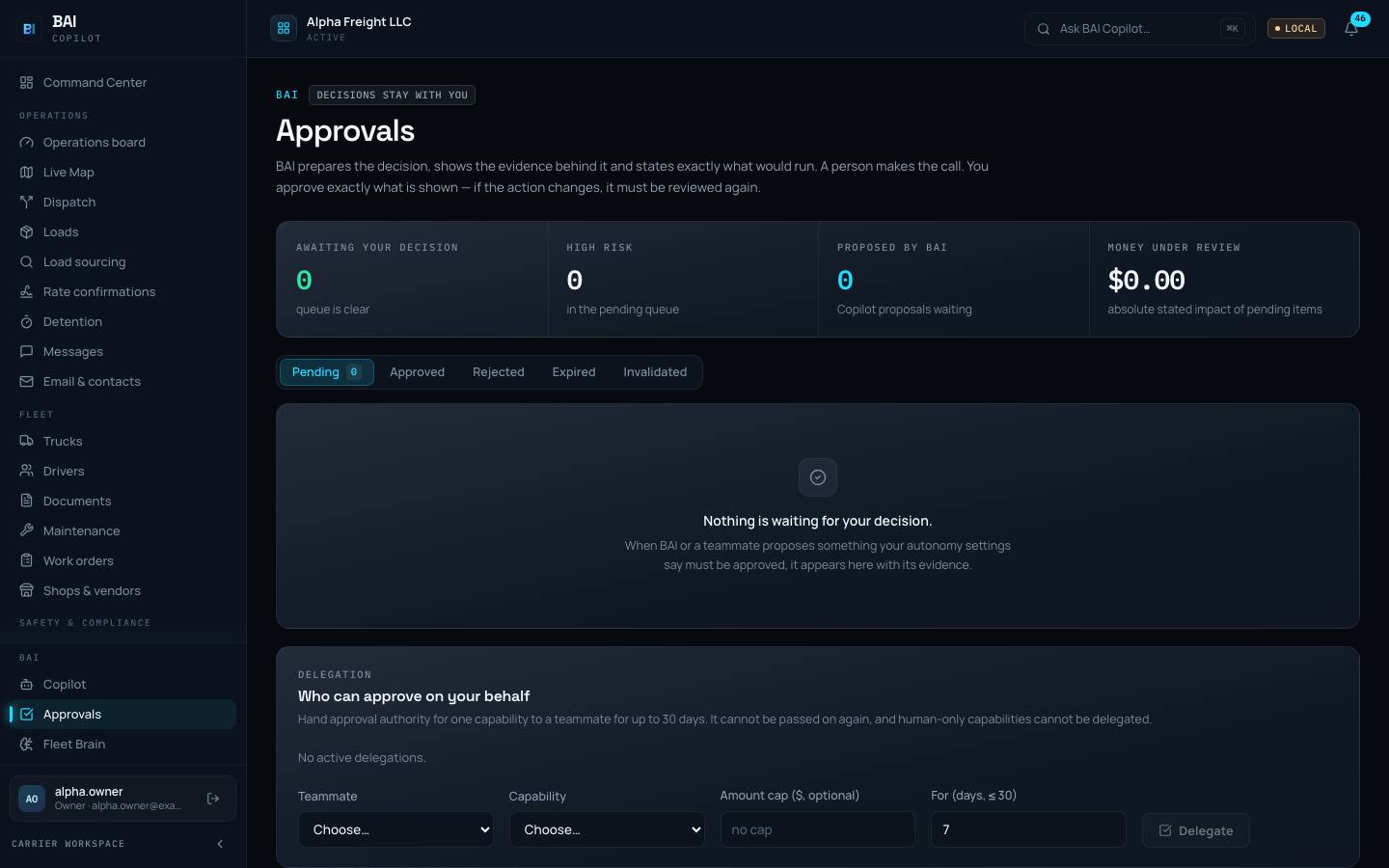
Task: Click the DECISIONS STAY WITH YOU badge
Action: (x=392, y=95)
